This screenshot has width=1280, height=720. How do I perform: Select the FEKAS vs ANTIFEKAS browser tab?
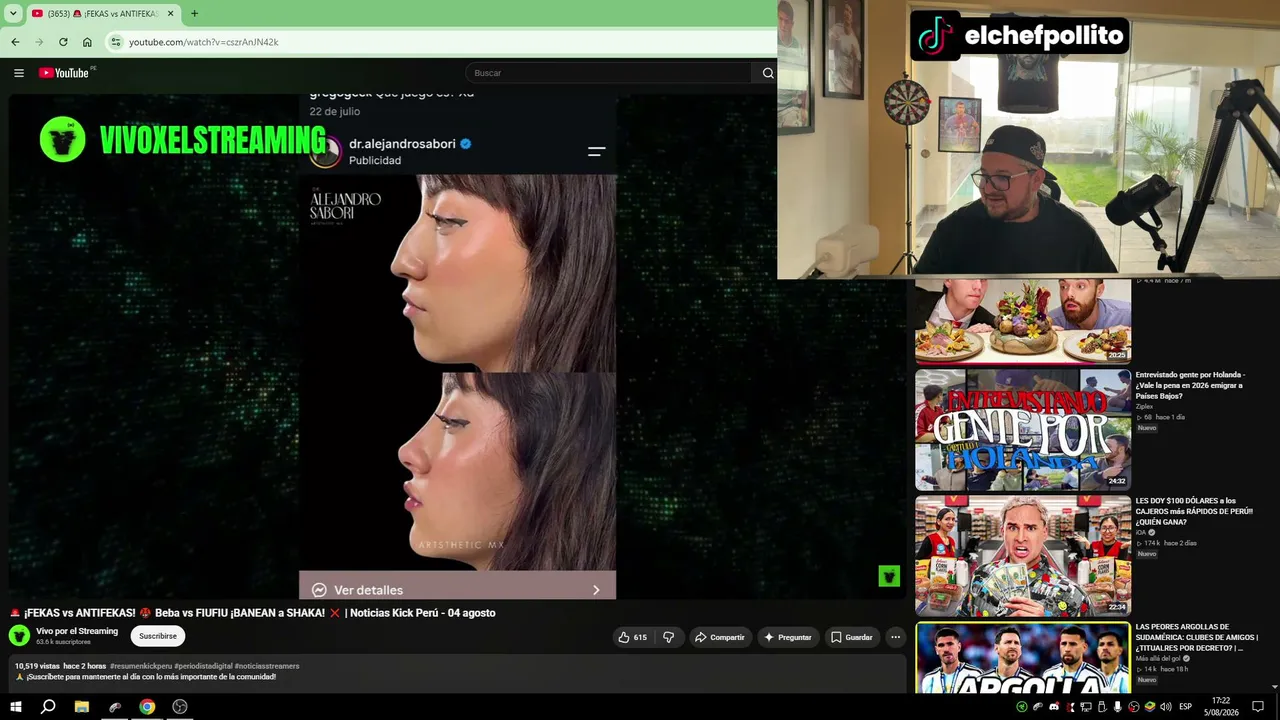[x=103, y=13]
